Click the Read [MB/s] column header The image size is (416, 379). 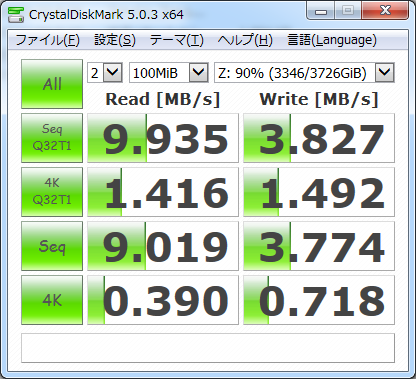pos(163,99)
